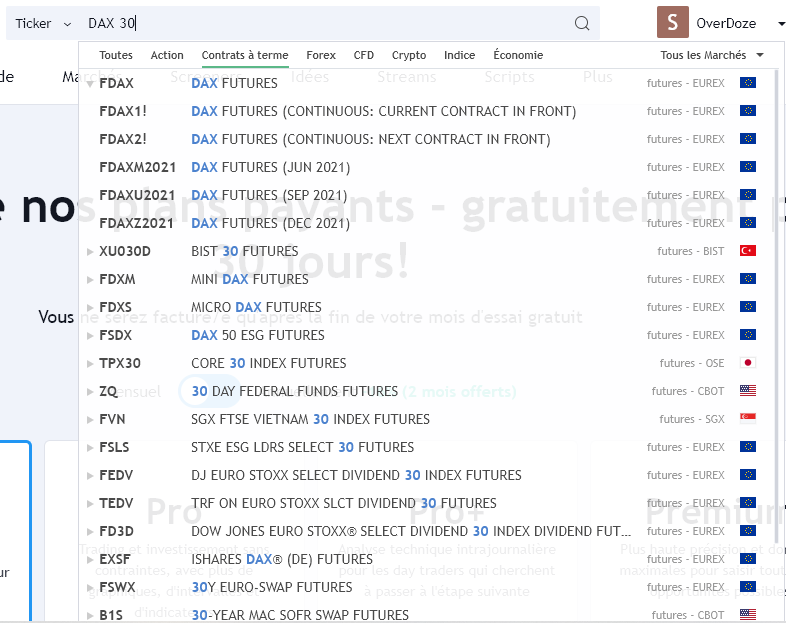Click the EU flag on FSWX row

click(747, 587)
